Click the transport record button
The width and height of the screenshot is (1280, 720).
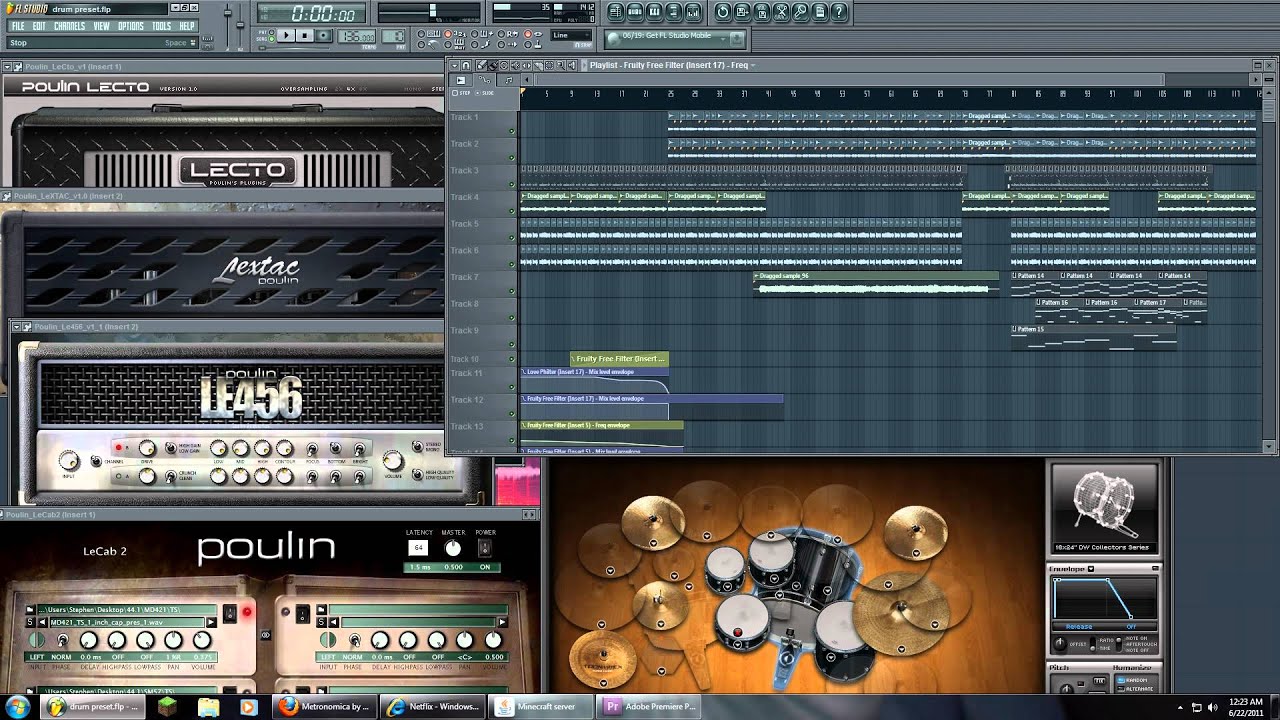pos(324,35)
